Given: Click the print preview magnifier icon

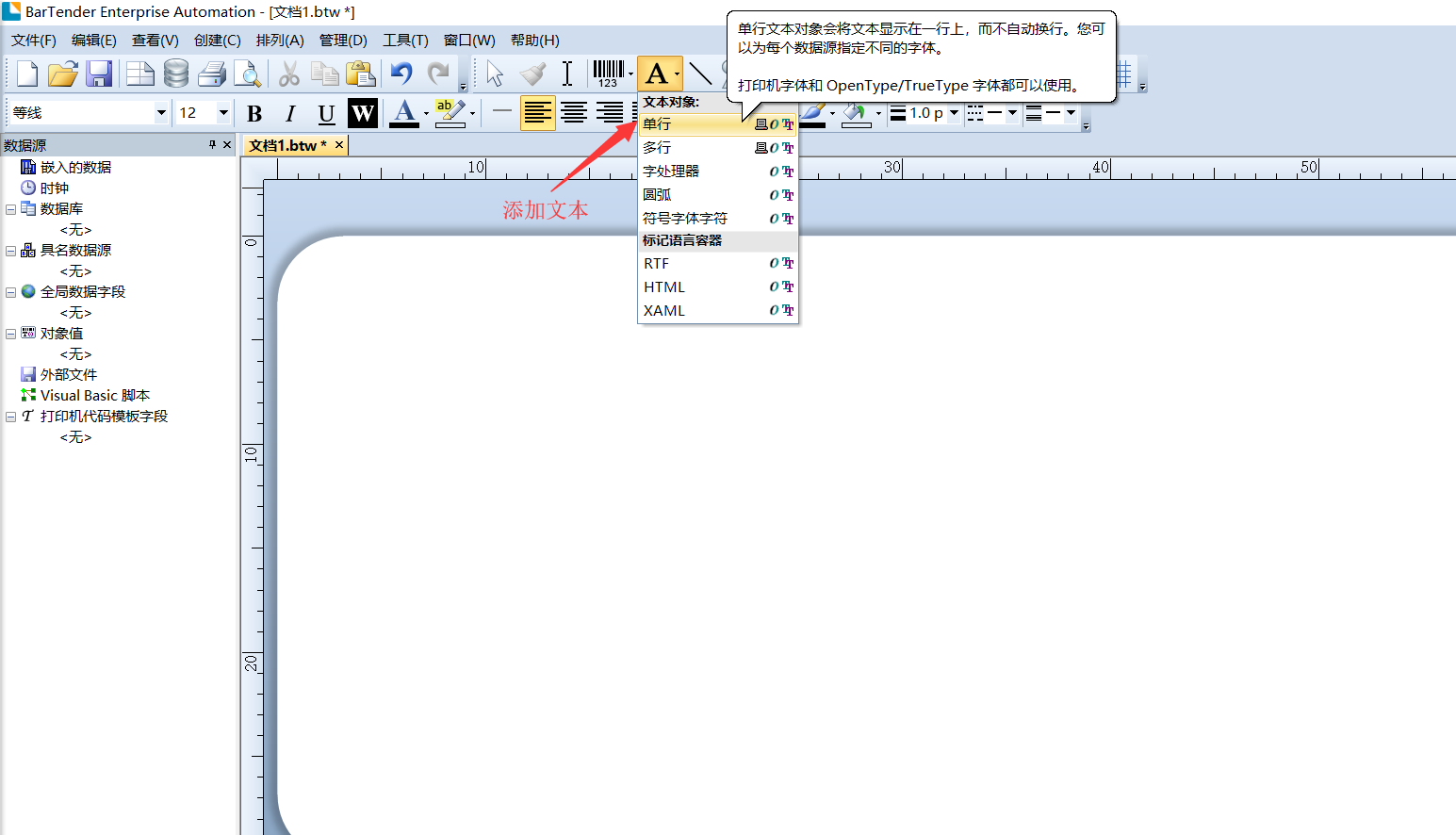Looking at the screenshot, I should 247,74.
